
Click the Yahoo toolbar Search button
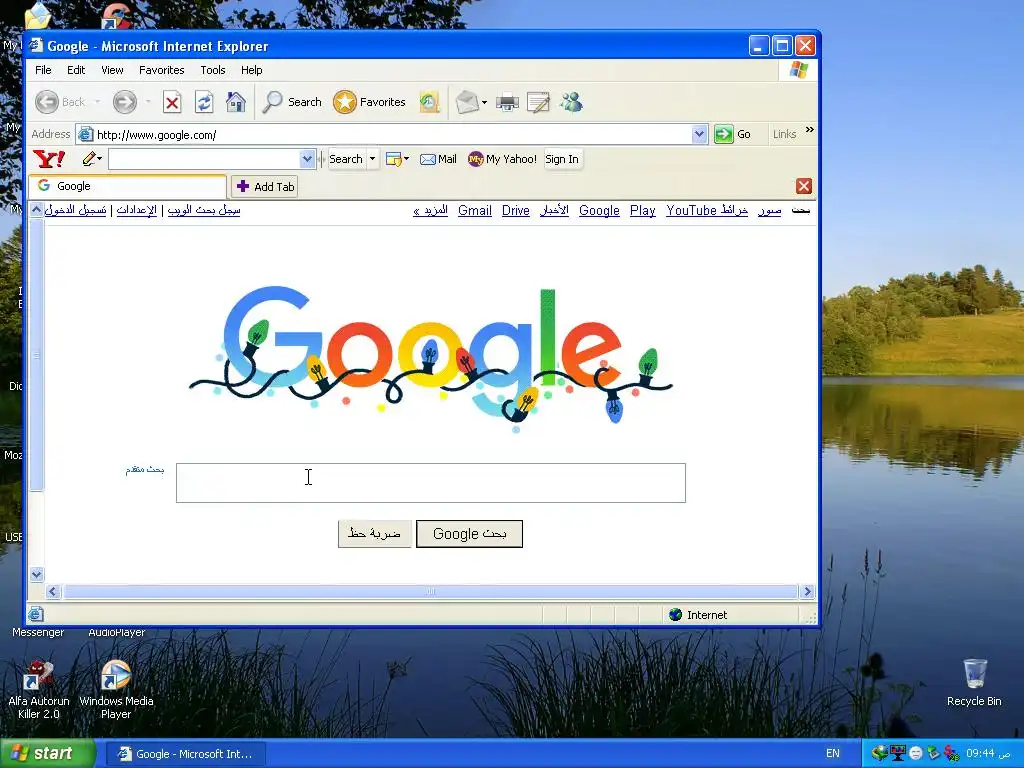pos(345,159)
